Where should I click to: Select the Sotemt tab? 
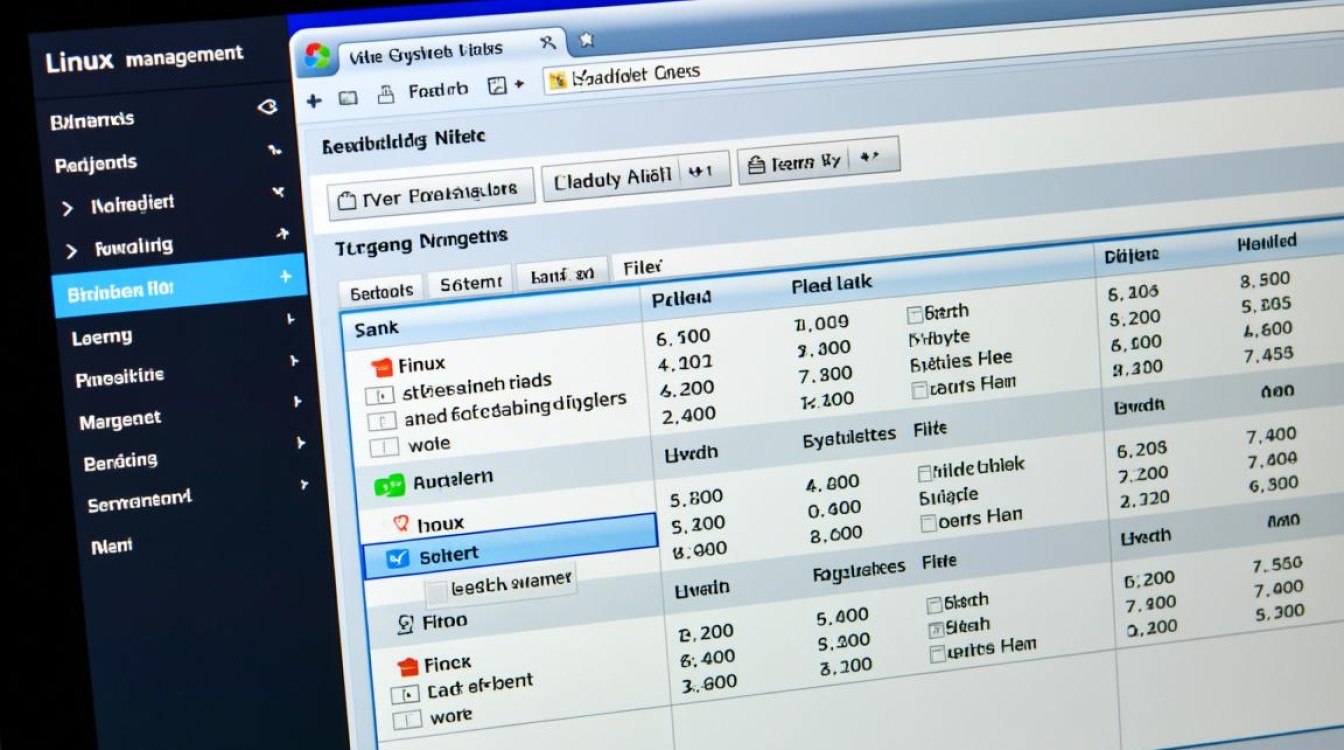tap(470, 281)
